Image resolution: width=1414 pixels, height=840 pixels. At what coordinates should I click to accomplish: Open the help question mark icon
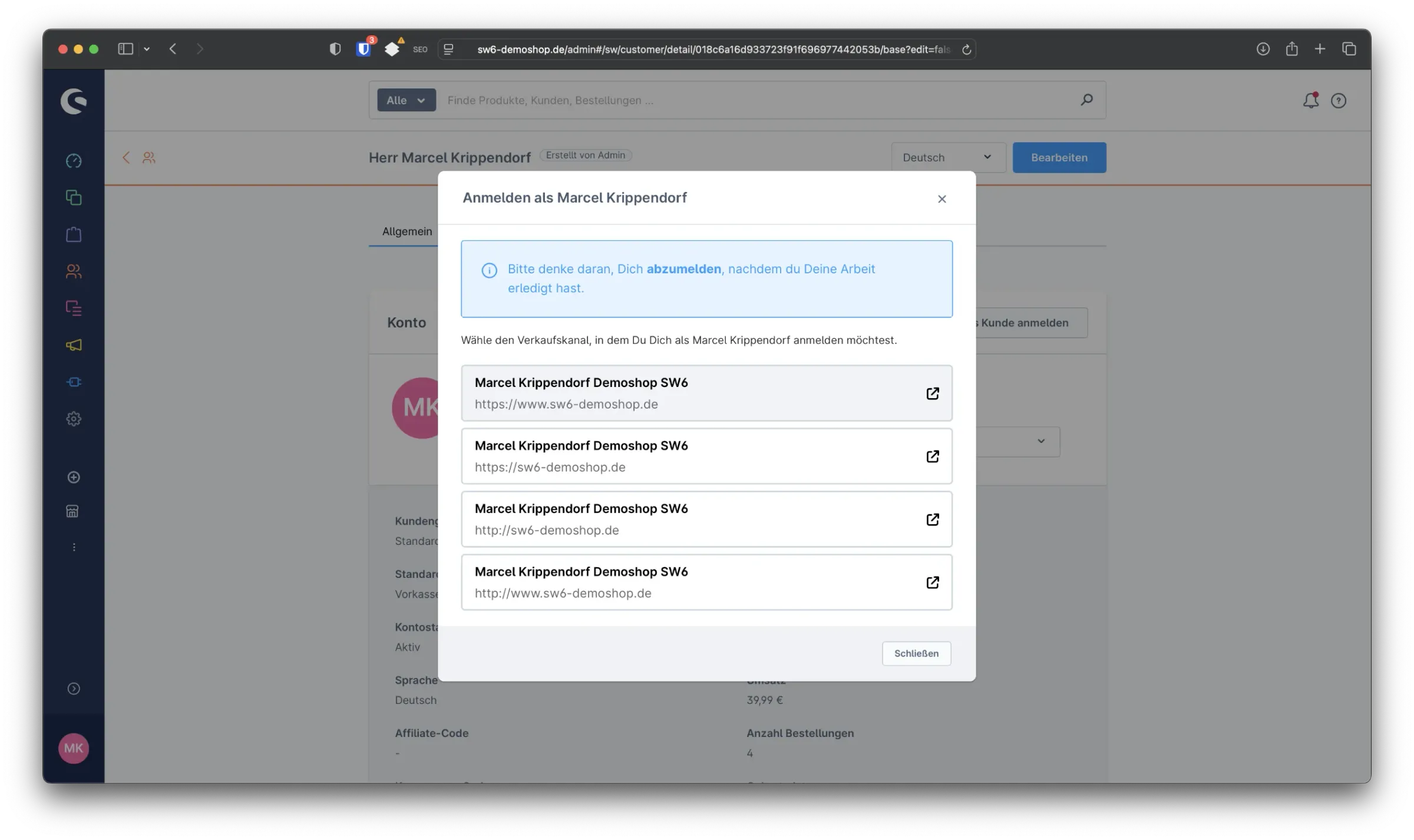pos(1339,101)
